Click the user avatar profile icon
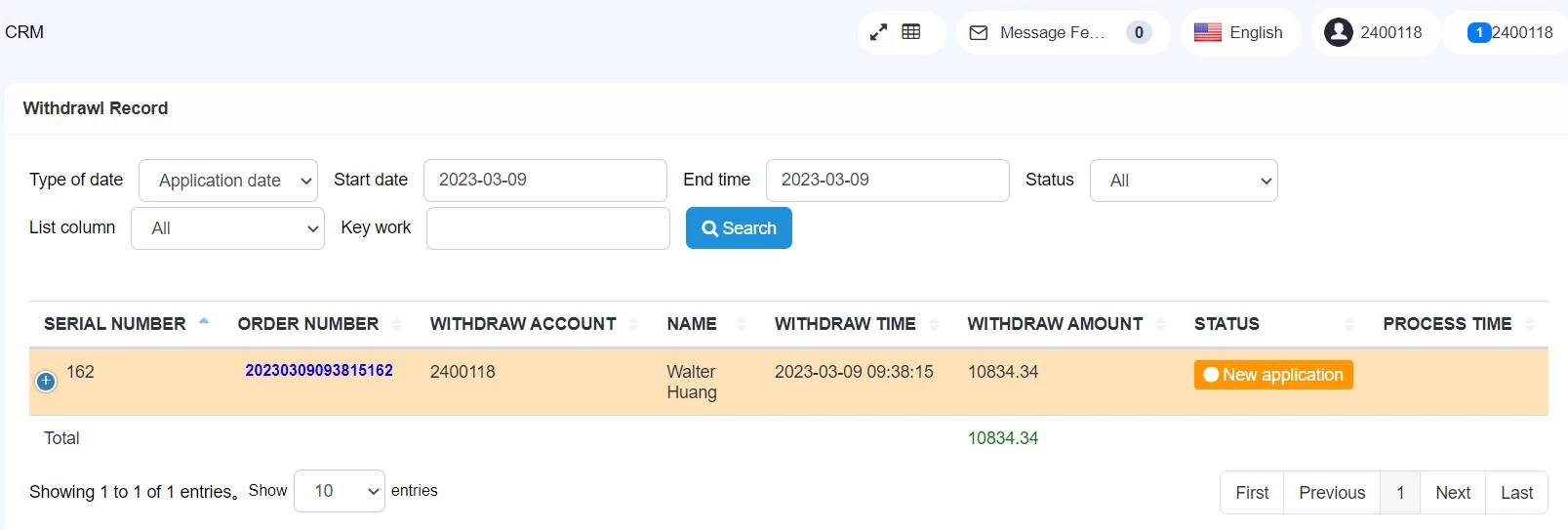1568x530 pixels. 1338,32
